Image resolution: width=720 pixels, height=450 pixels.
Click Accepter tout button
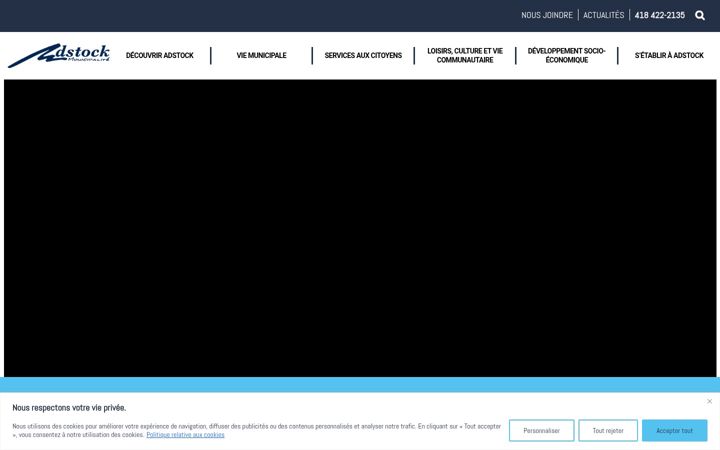pyautogui.click(x=675, y=431)
